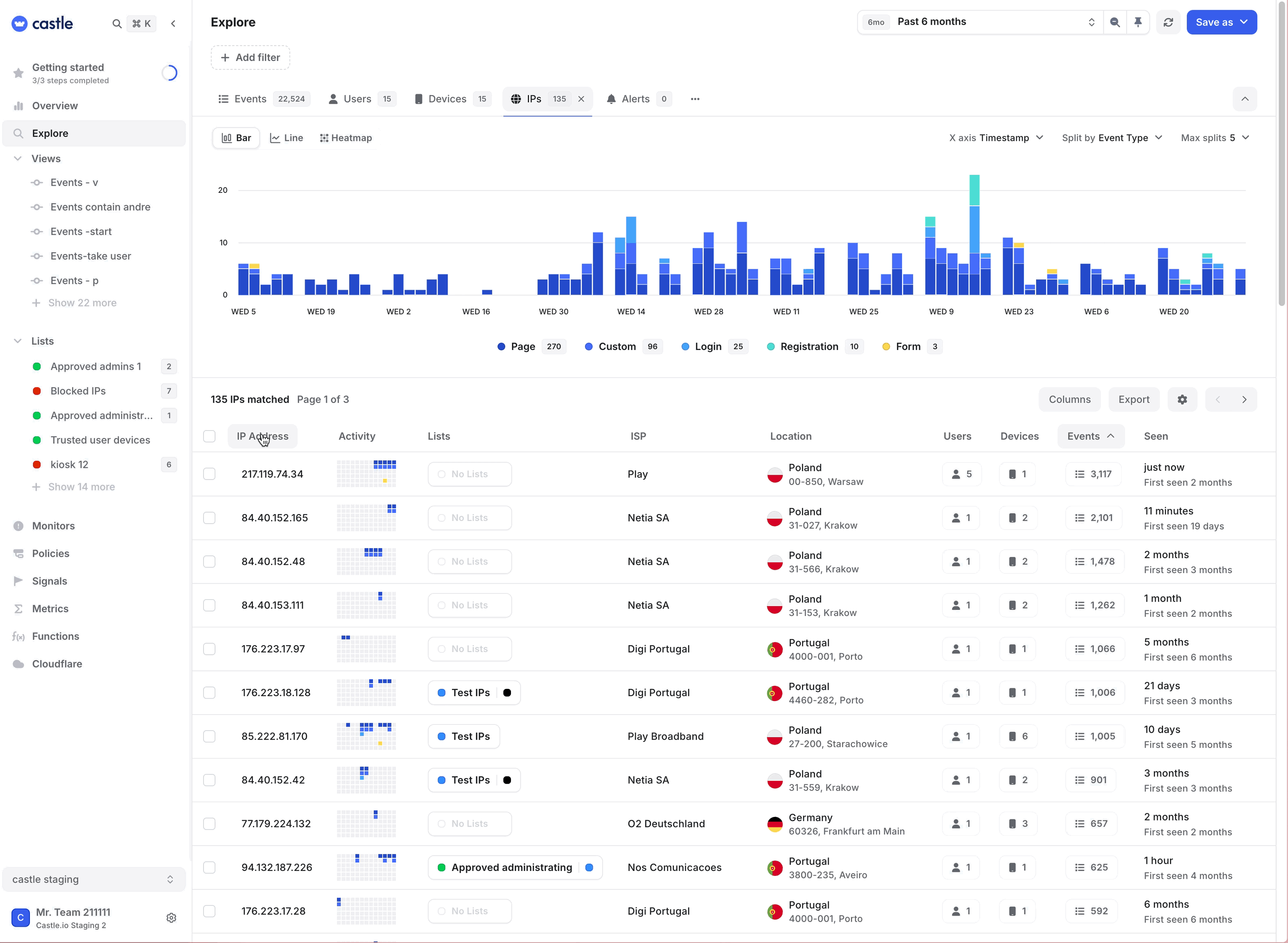The width and height of the screenshot is (1288, 943).
Task: Toggle the Registration legend color dot
Action: pyautogui.click(x=771, y=347)
